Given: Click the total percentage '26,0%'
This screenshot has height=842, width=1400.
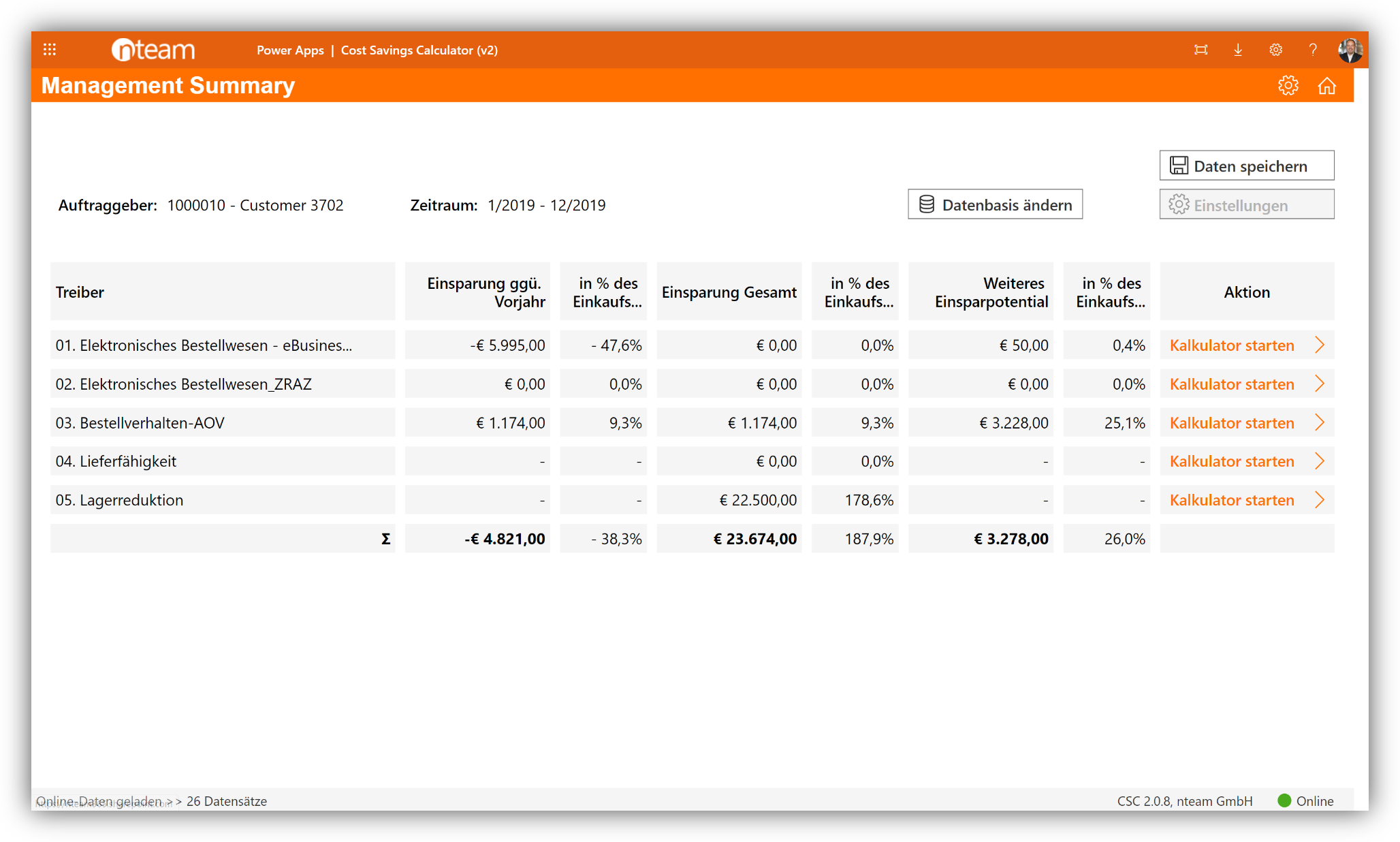Looking at the screenshot, I should click(x=1125, y=539).
